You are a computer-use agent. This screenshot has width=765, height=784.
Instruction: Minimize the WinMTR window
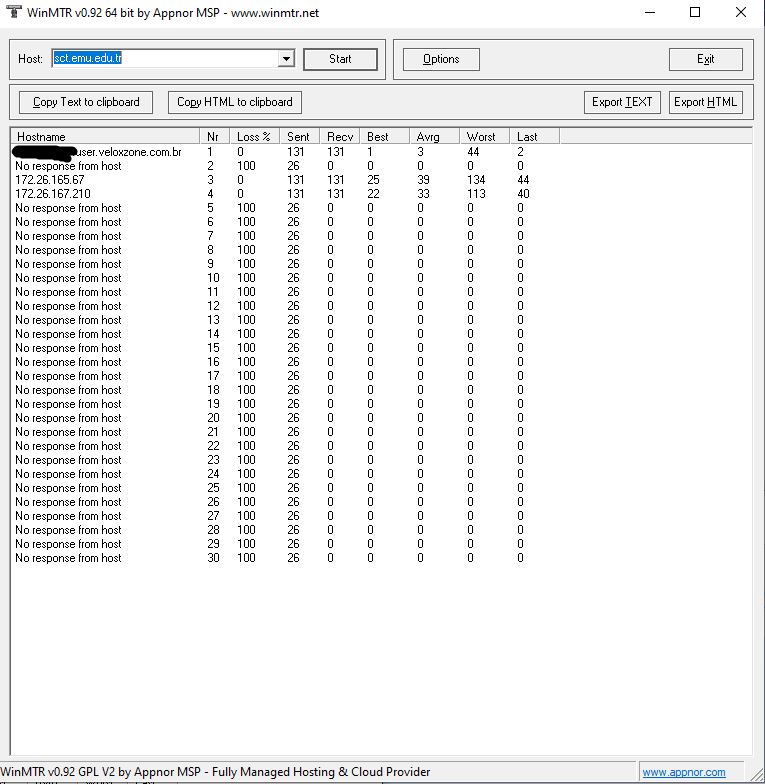[649, 13]
